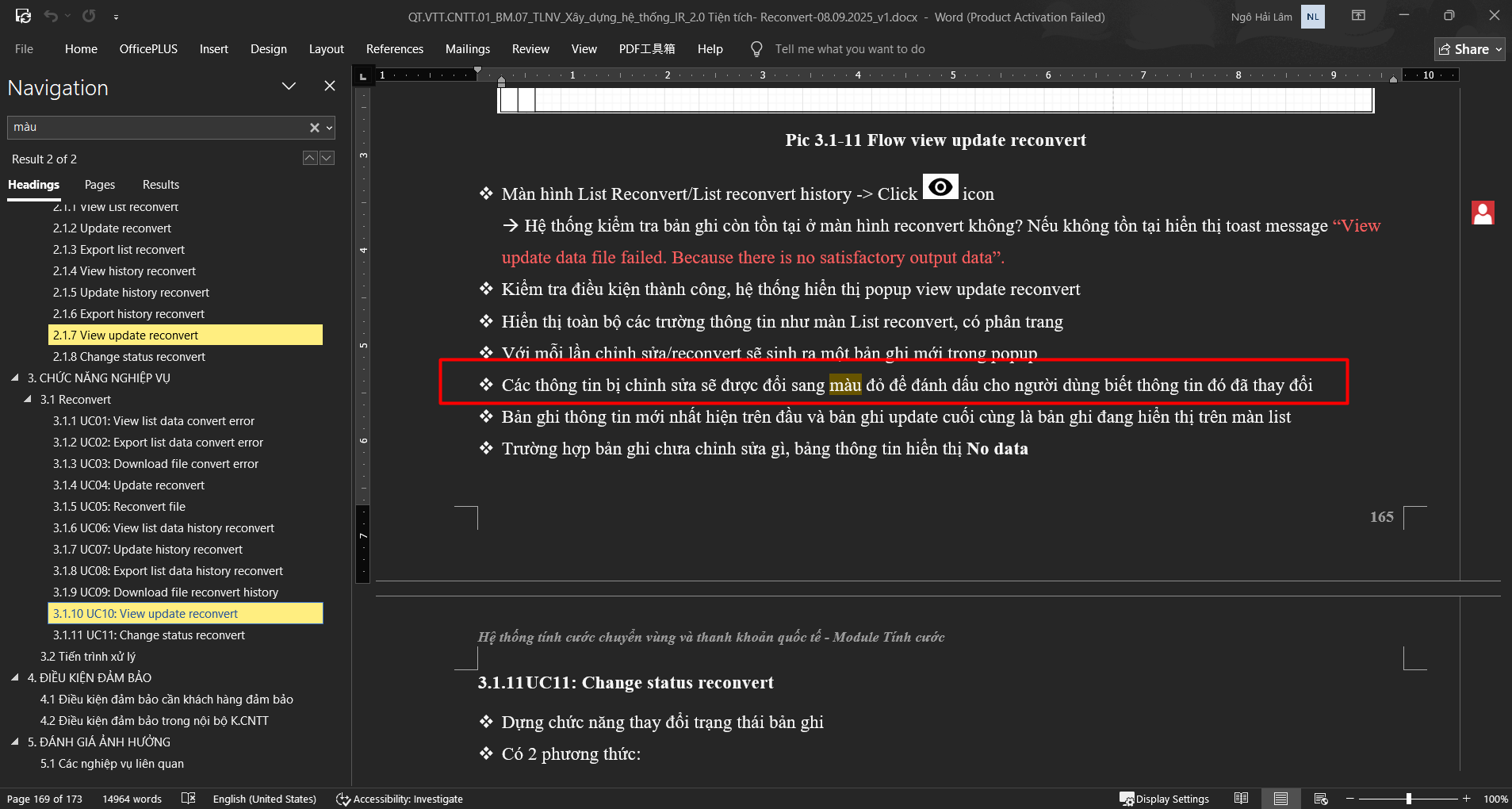Collapse '3. CHỨC NĂNG NGHIỆP VỤ' heading
Screen dimensions: 1512x809
click(x=15, y=378)
